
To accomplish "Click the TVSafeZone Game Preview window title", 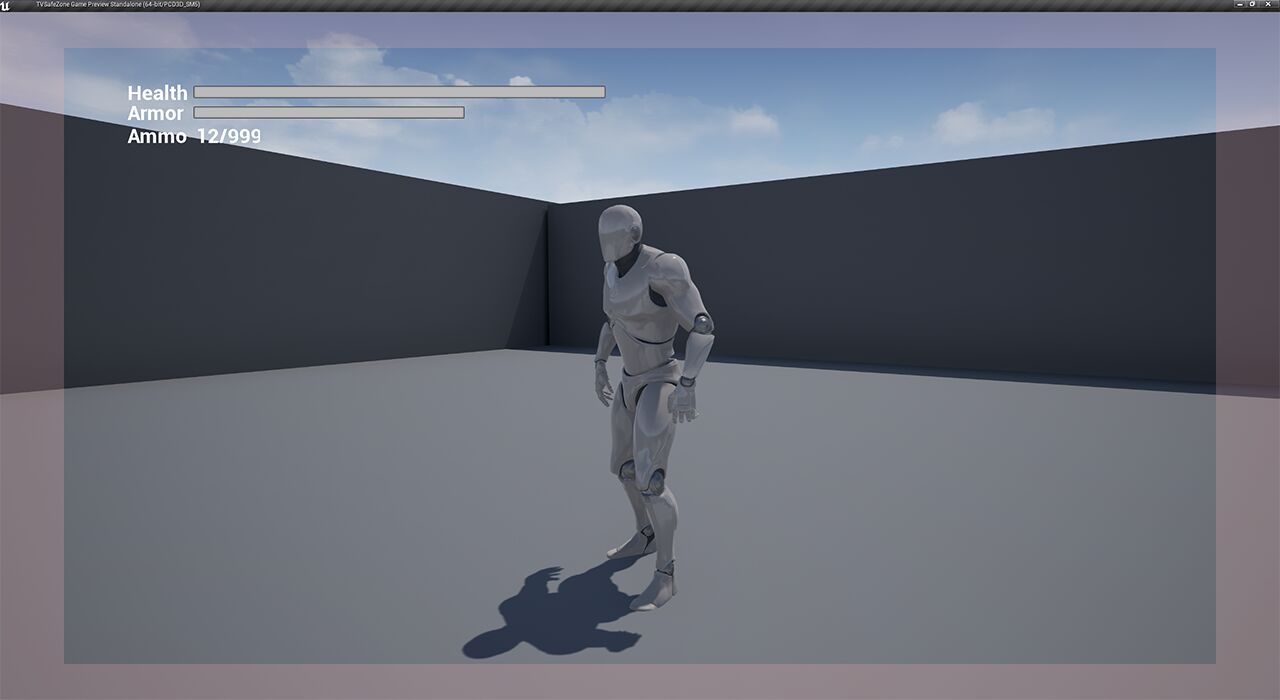I will coord(118,4).
